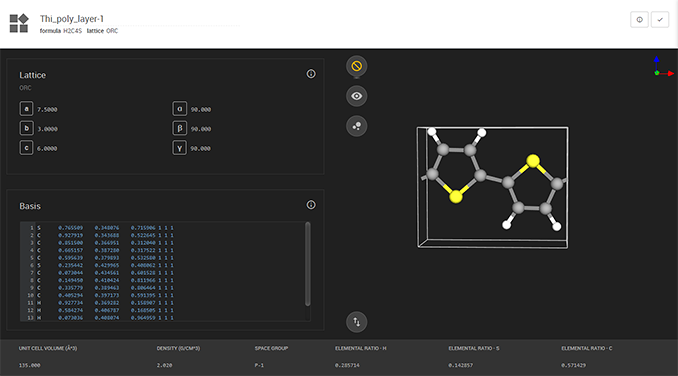This screenshot has height=376, width=678.
Task: Click unit cell volume value 135.000
Action: [x=29, y=365]
